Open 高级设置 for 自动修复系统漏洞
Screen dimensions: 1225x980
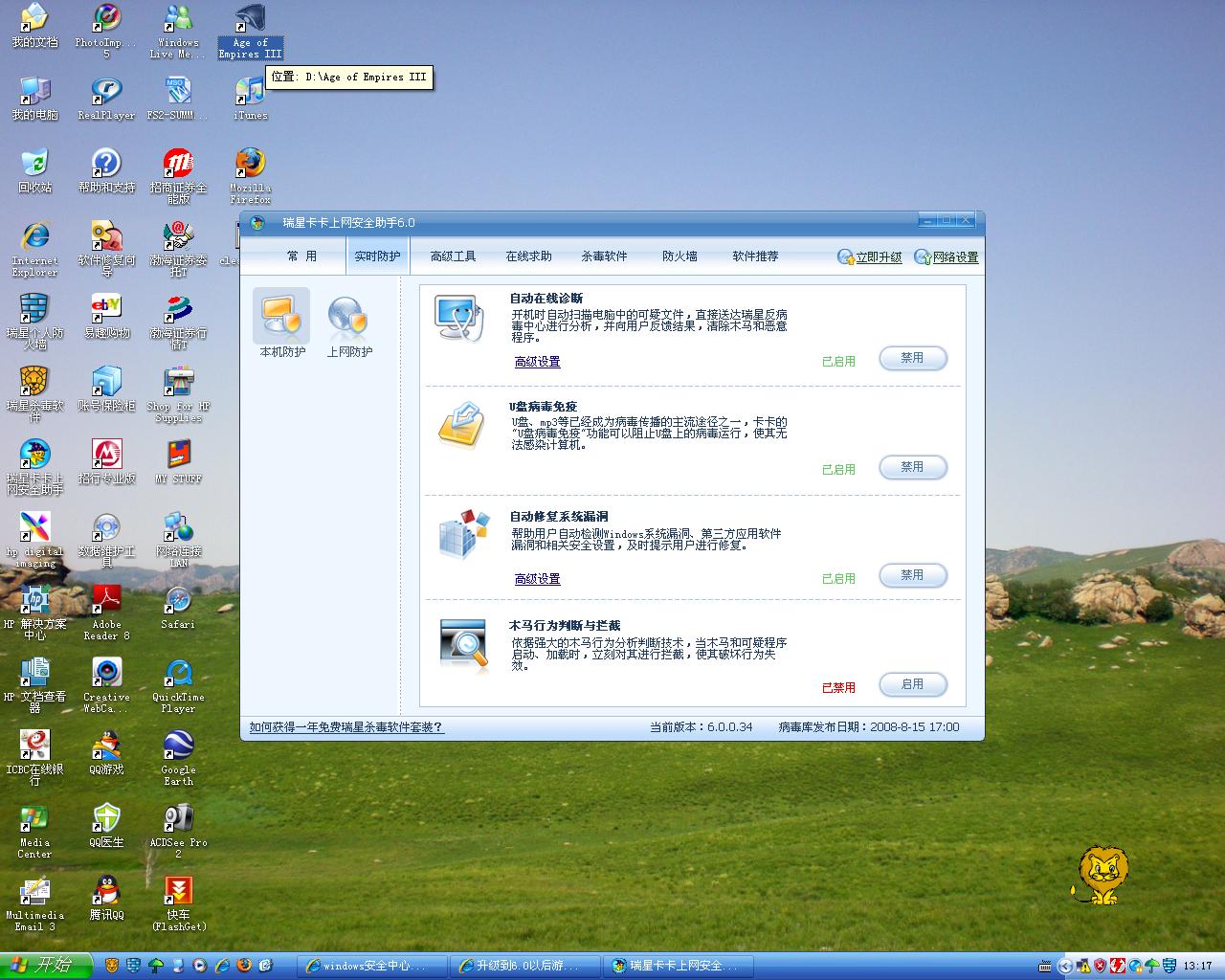[x=537, y=579]
